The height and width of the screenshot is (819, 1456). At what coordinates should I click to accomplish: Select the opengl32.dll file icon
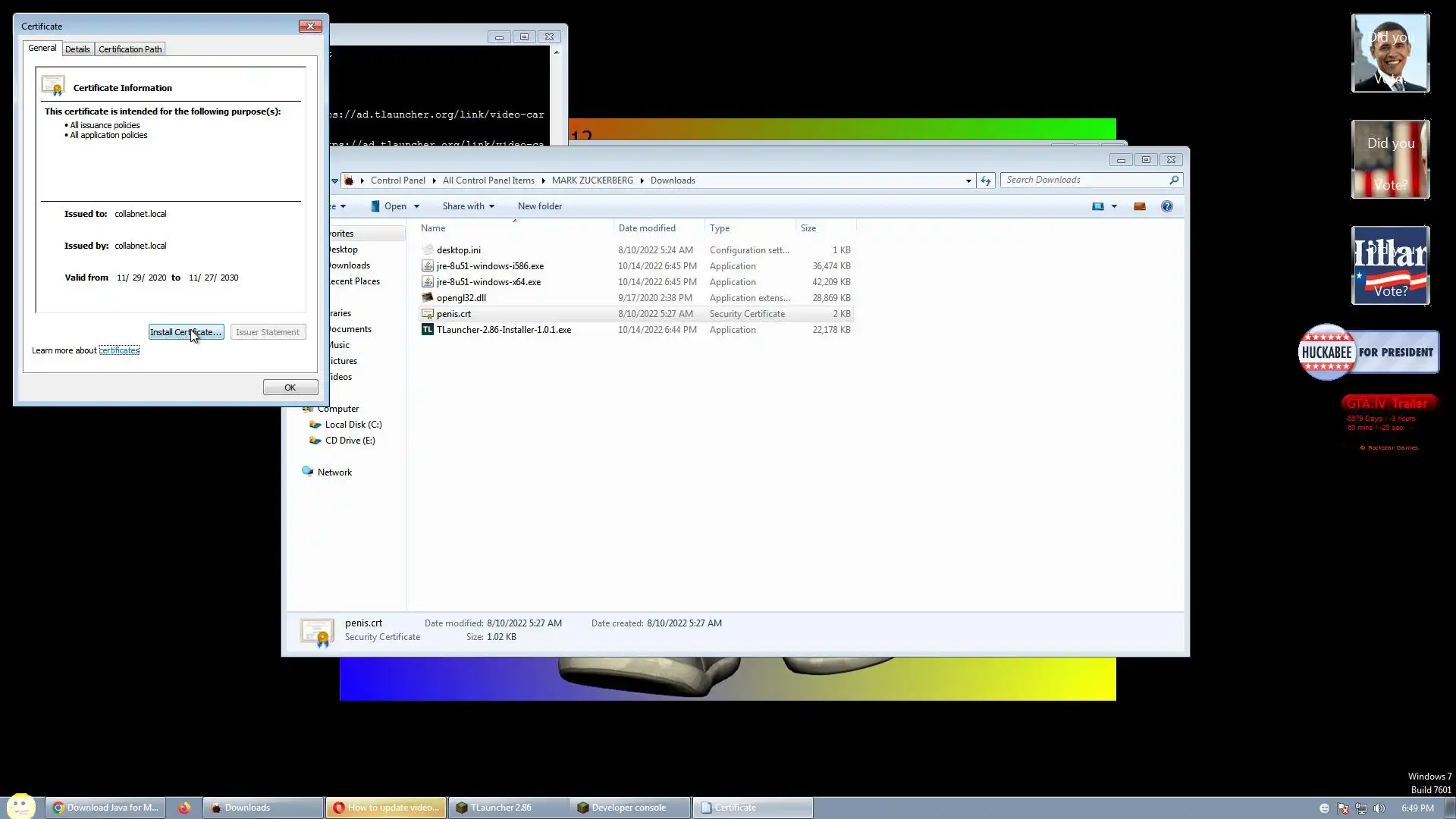(x=428, y=298)
